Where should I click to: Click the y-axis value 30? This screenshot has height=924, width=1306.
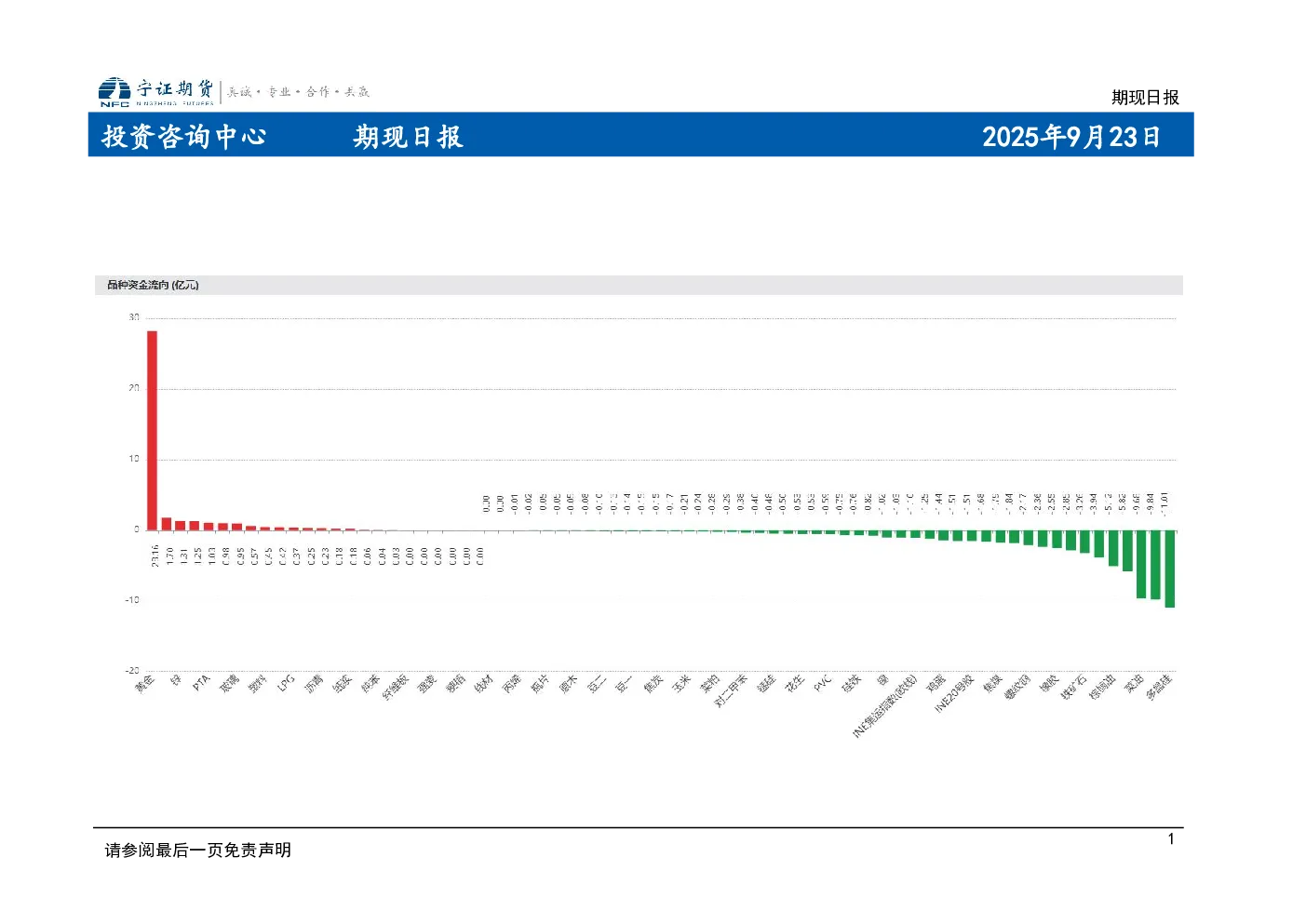tap(134, 317)
